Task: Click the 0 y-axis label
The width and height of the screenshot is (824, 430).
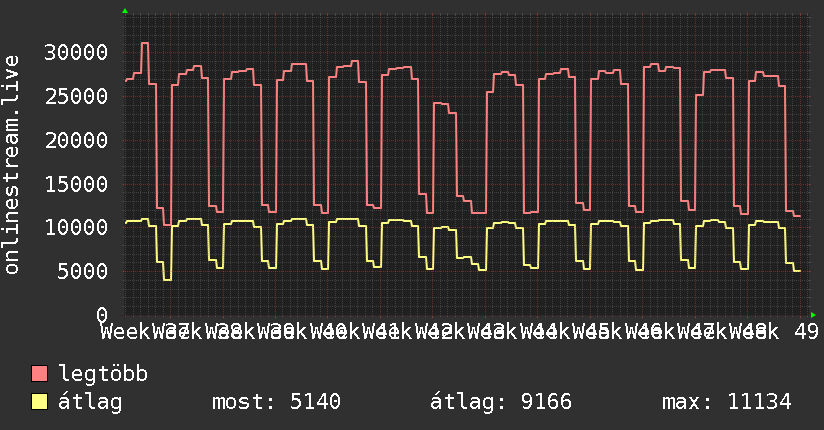Action: coord(102,315)
